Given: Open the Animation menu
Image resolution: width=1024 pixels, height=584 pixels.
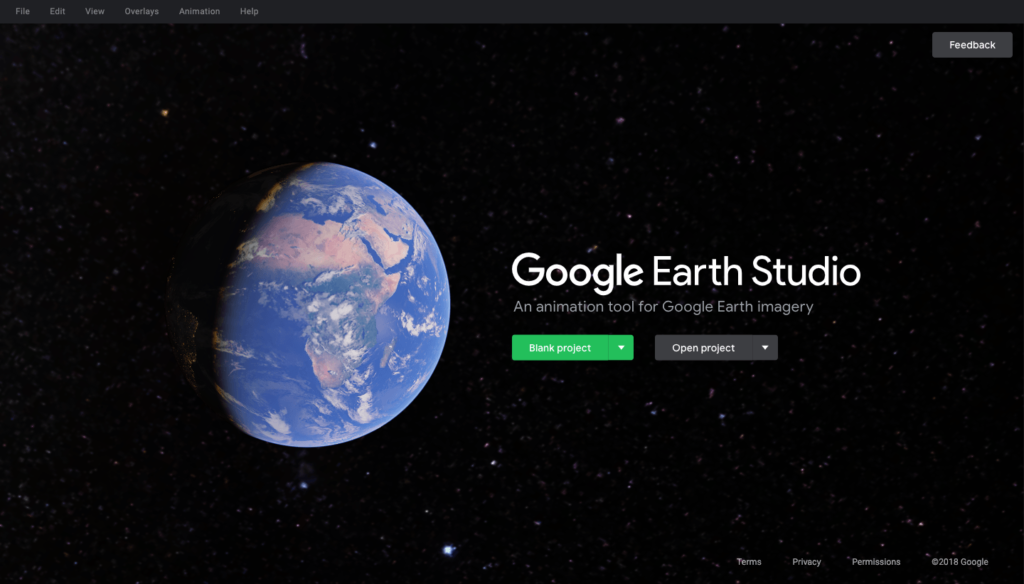Looking at the screenshot, I should [199, 11].
